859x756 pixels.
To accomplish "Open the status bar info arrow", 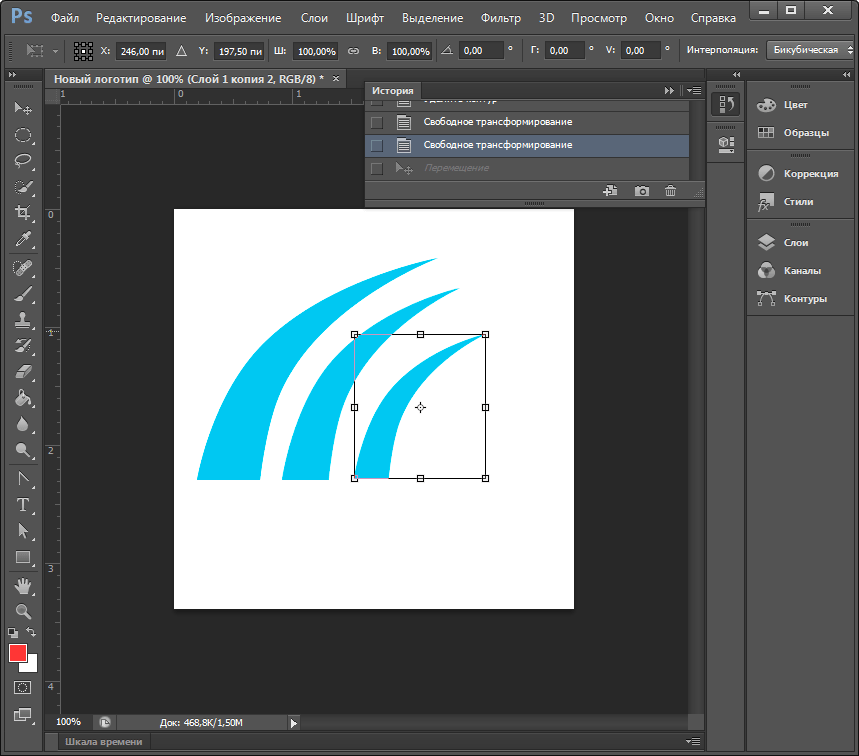I will click(x=294, y=722).
